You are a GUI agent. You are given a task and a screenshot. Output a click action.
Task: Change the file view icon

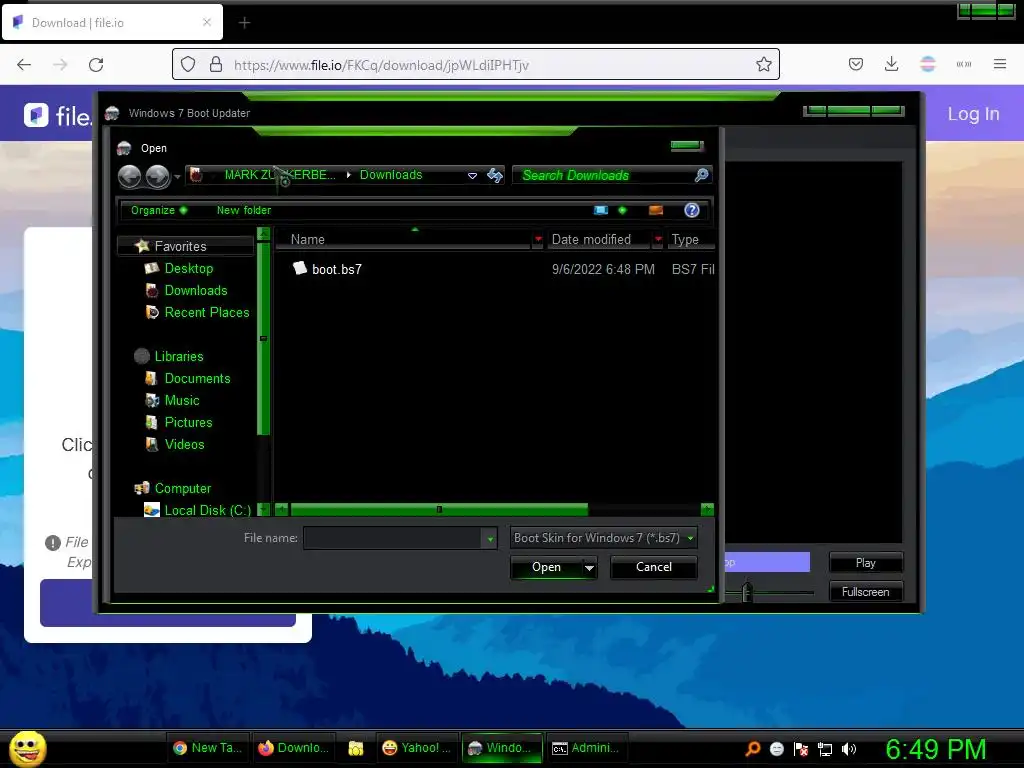pyautogui.click(x=601, y=210)
